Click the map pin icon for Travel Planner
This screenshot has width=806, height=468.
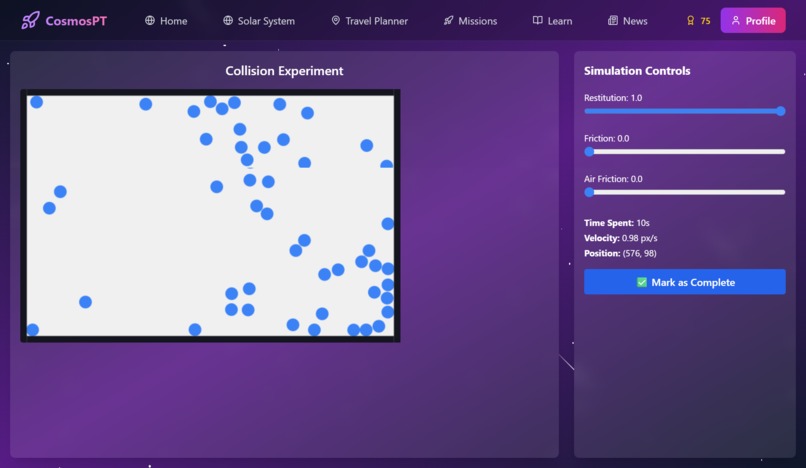coord(336,21)
